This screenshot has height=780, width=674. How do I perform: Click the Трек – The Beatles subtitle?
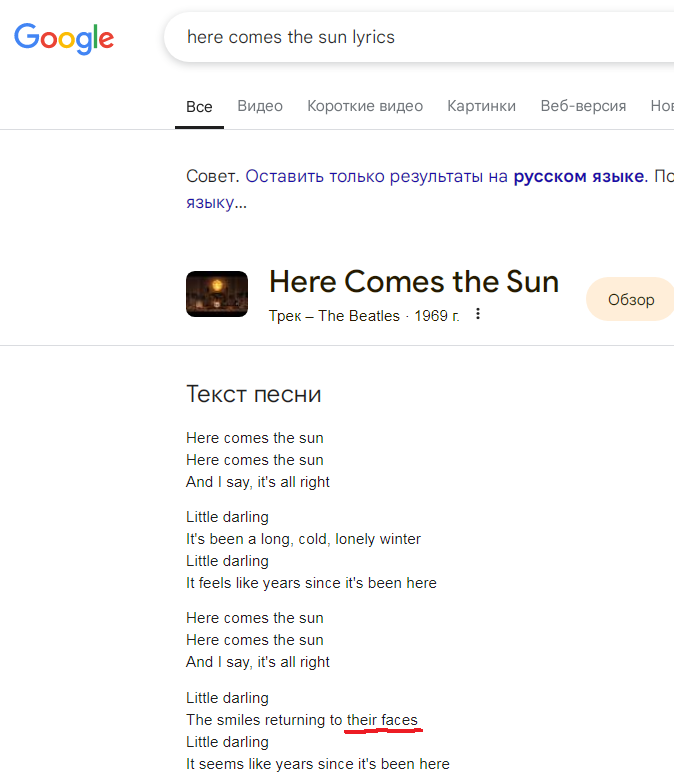pos(334,316)
